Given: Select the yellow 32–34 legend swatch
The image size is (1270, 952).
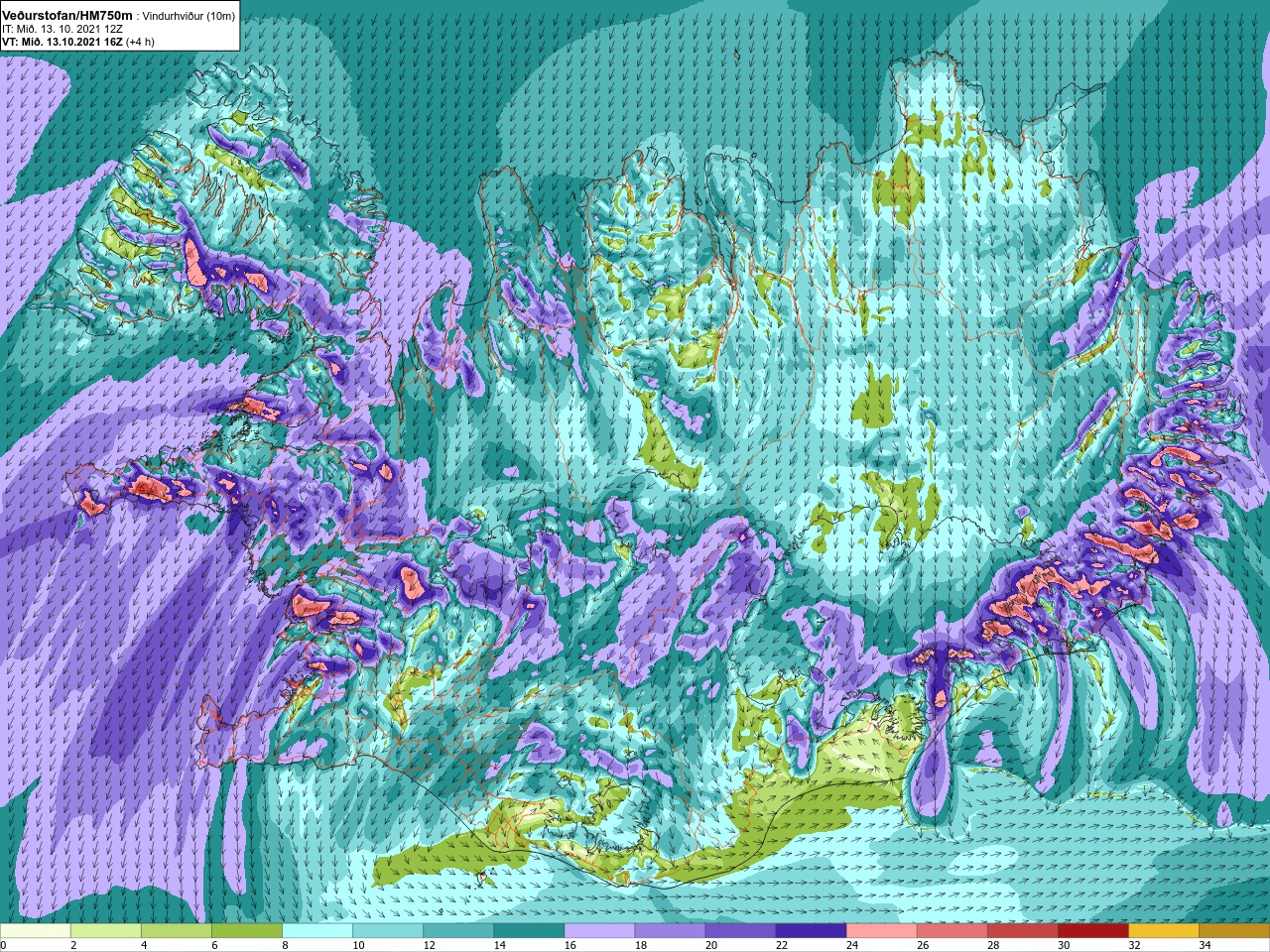Looking at the screenshot, I should pyautogui.click(x=1163, y=931).
